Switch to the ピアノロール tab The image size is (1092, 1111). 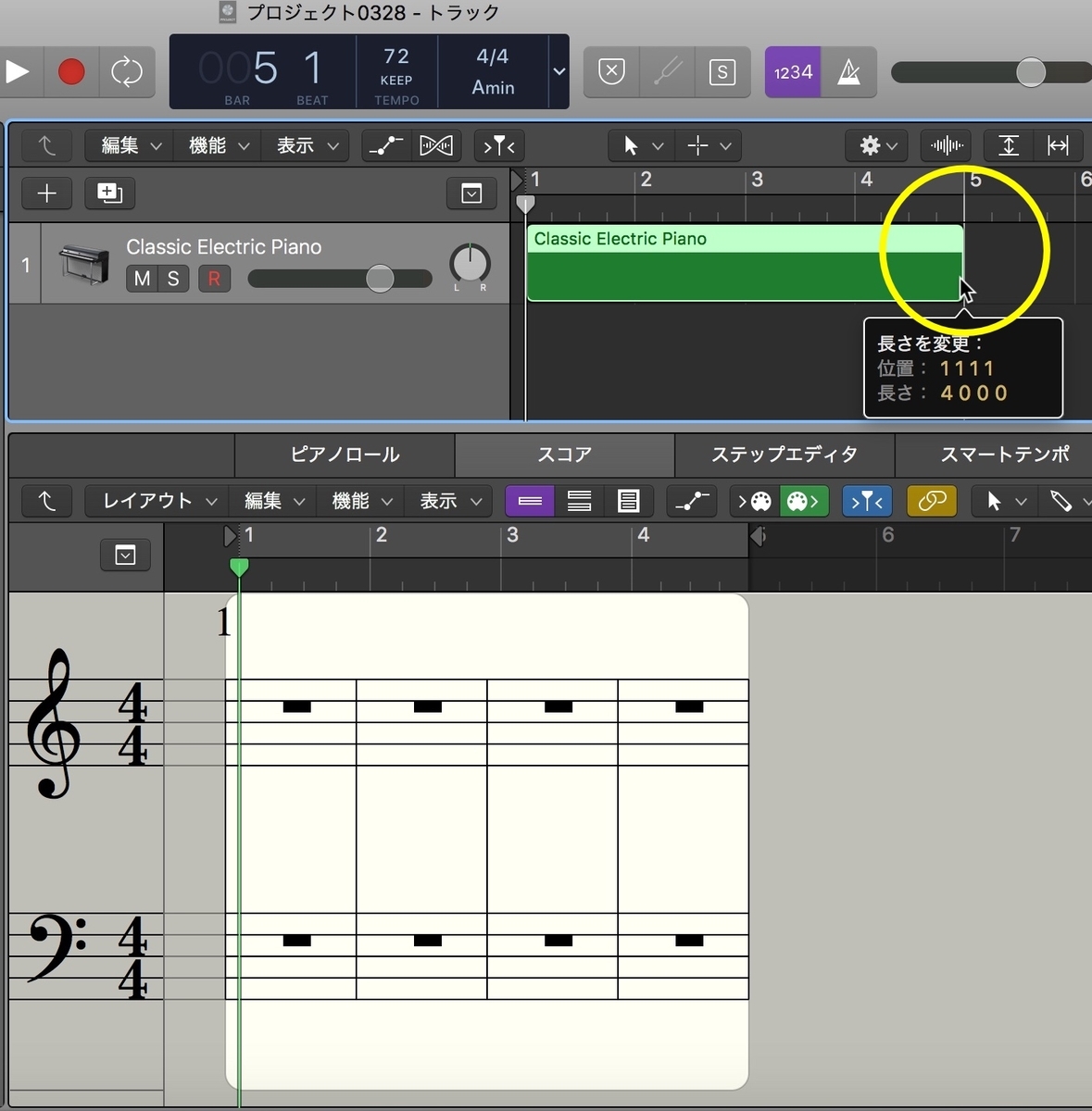point(345,455)
